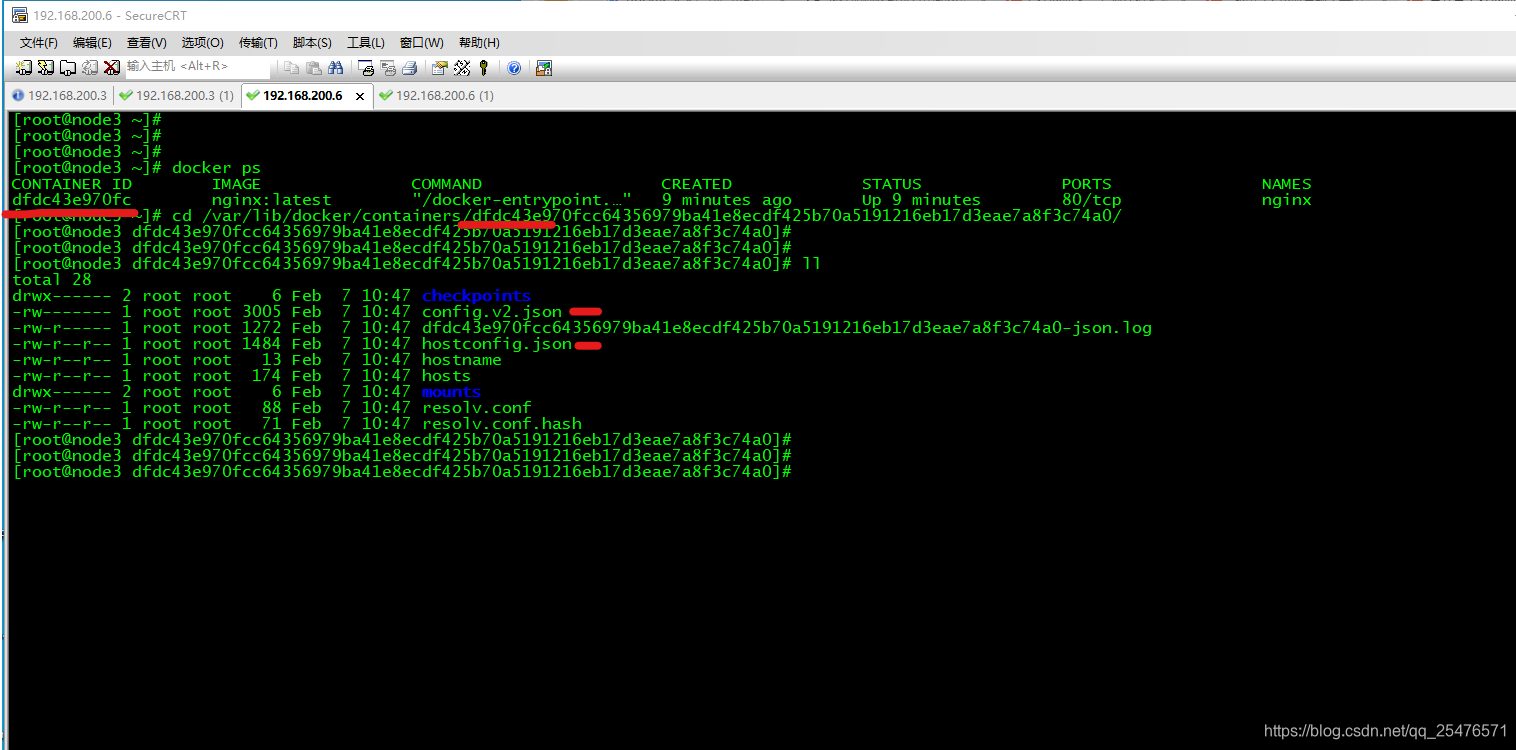Click the Print Selection toolbar icon
This screenshot has width=1516, height=750.
(388, 67)
